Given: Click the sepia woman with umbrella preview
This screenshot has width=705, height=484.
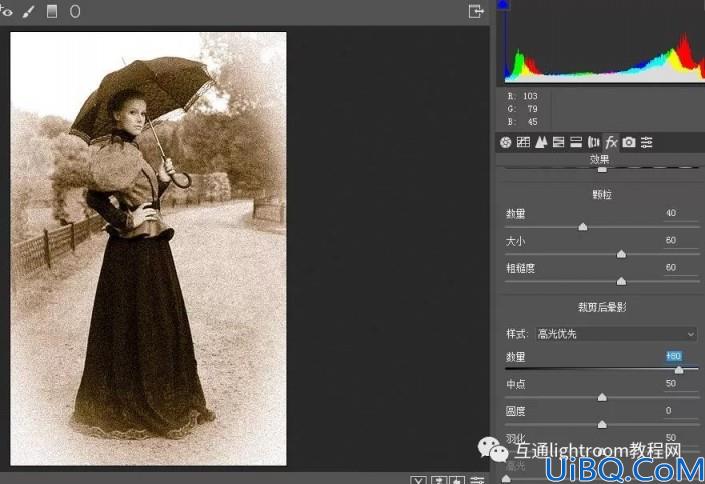Looking at the screenshot, I should pos(148,248).
